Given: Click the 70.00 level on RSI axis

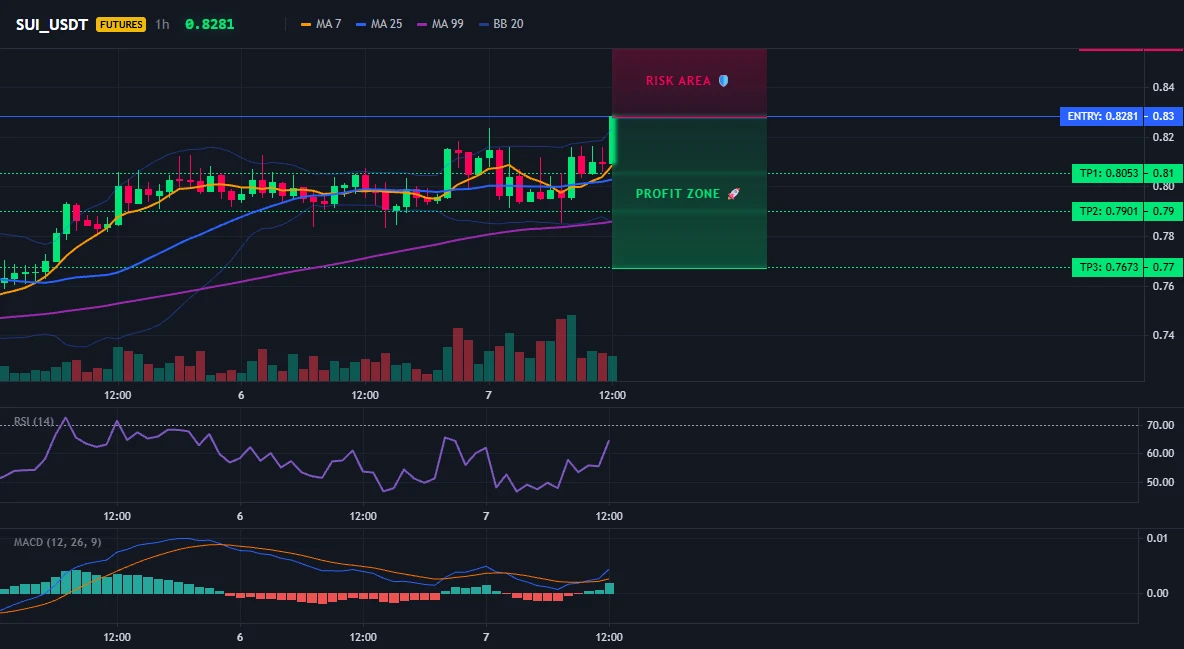Looking at the screenshot, I should tap(1160, 425).
